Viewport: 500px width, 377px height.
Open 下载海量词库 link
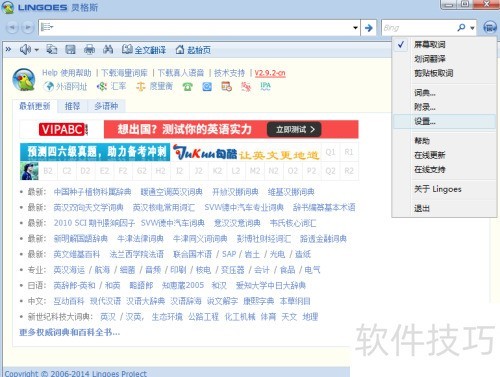124,73
